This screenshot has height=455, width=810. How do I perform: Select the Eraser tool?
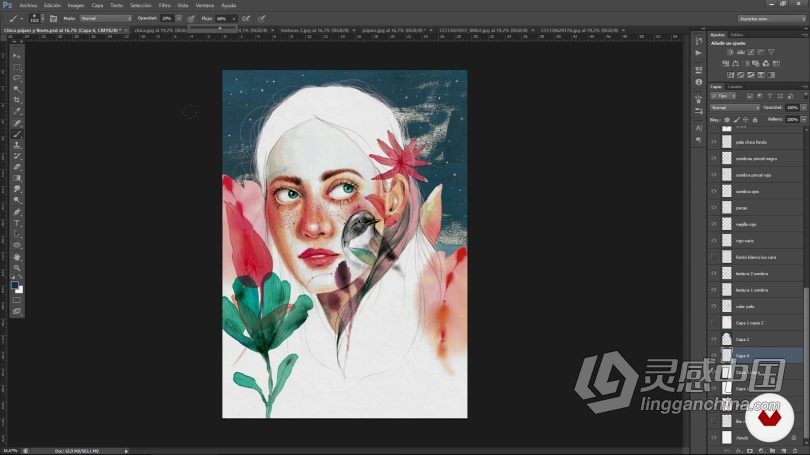point(17,167)
